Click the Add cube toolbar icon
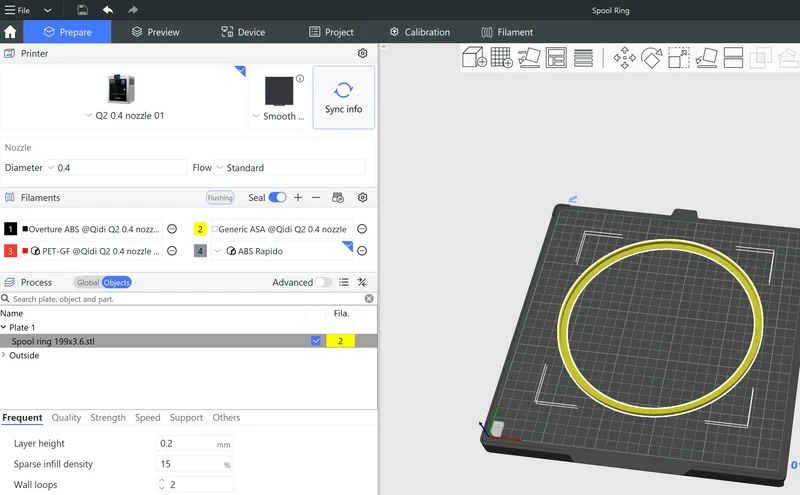This screenshot has width=800, height=495. tap(474, 57)
